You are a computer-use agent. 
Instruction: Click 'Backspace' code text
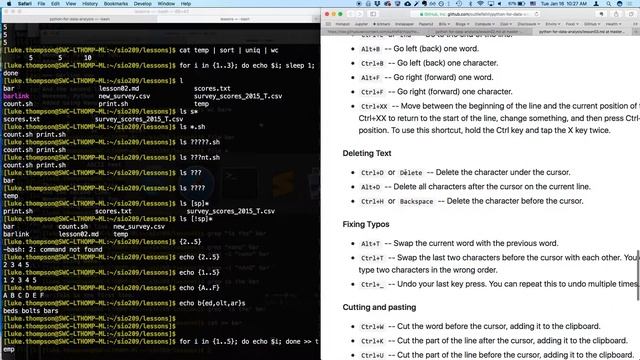tap(416, 202)
